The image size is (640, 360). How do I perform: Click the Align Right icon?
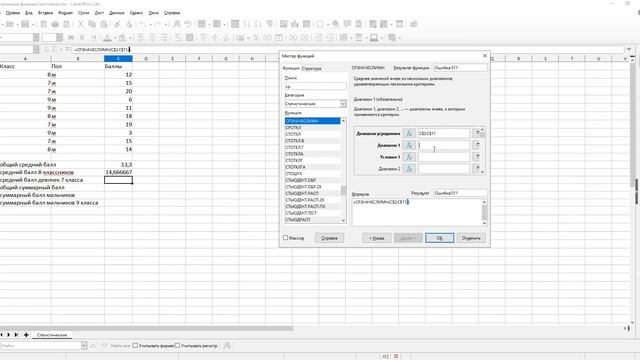(x=164, y=38)
